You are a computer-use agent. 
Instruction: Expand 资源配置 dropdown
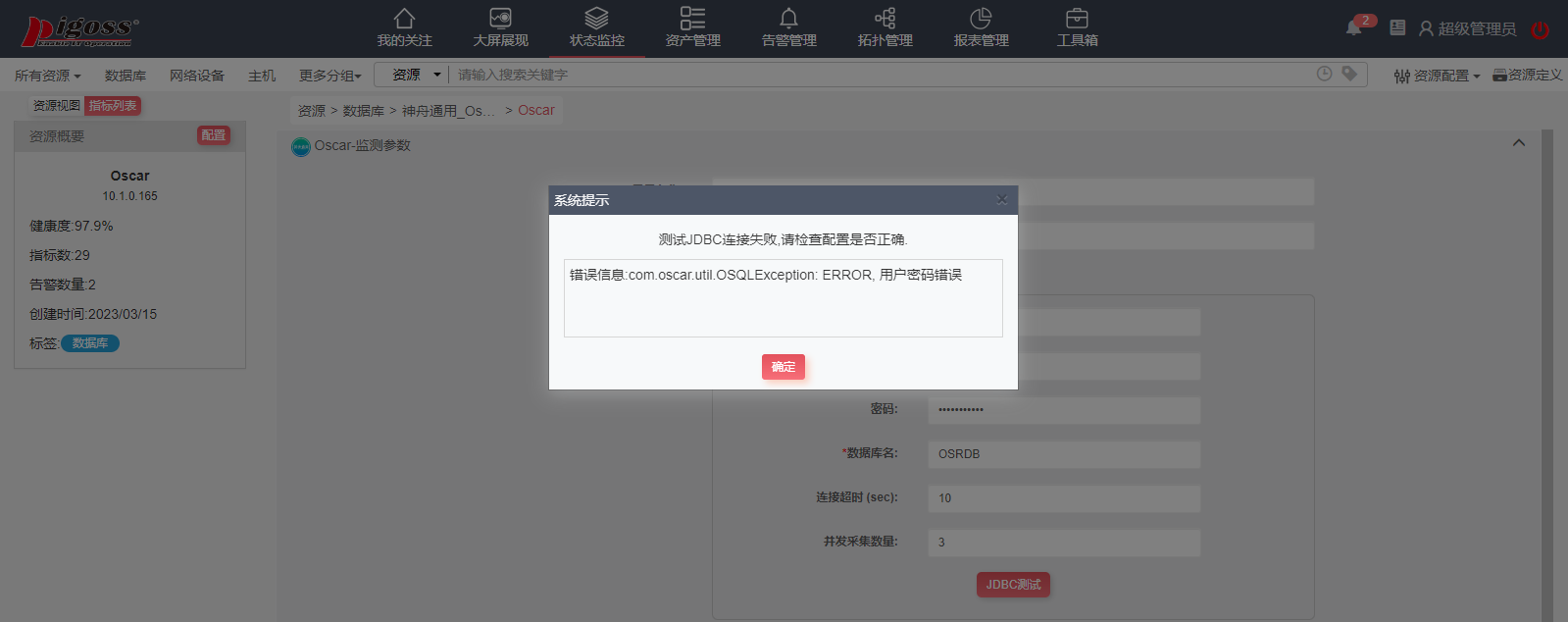point(1437,76)
